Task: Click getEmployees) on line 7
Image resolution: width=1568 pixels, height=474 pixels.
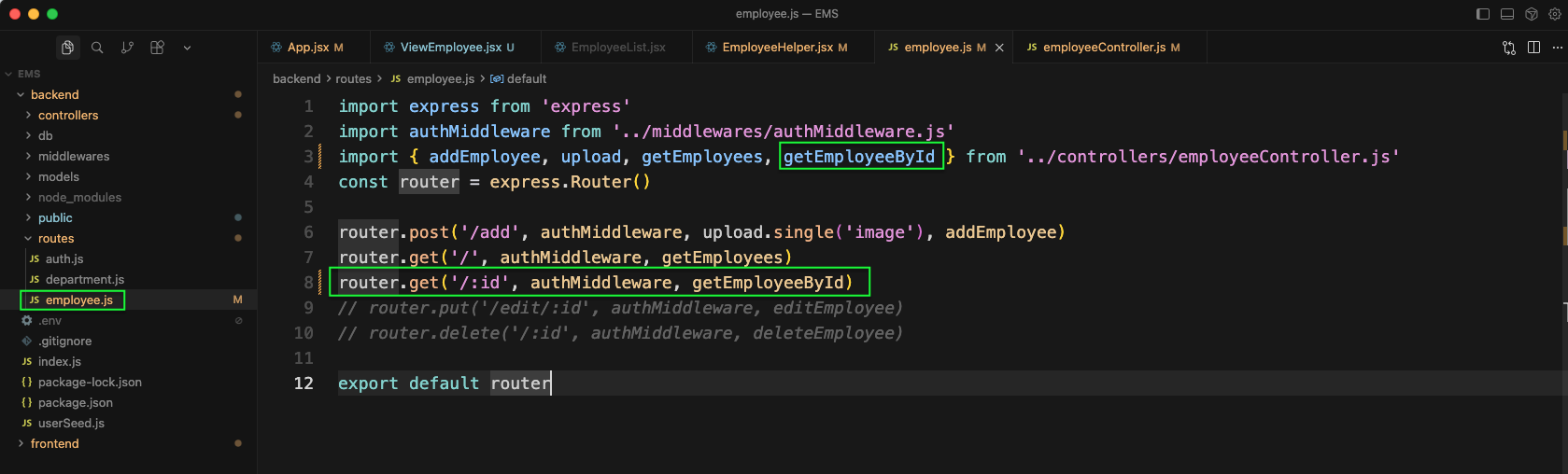Action: (x=727, y=258)
